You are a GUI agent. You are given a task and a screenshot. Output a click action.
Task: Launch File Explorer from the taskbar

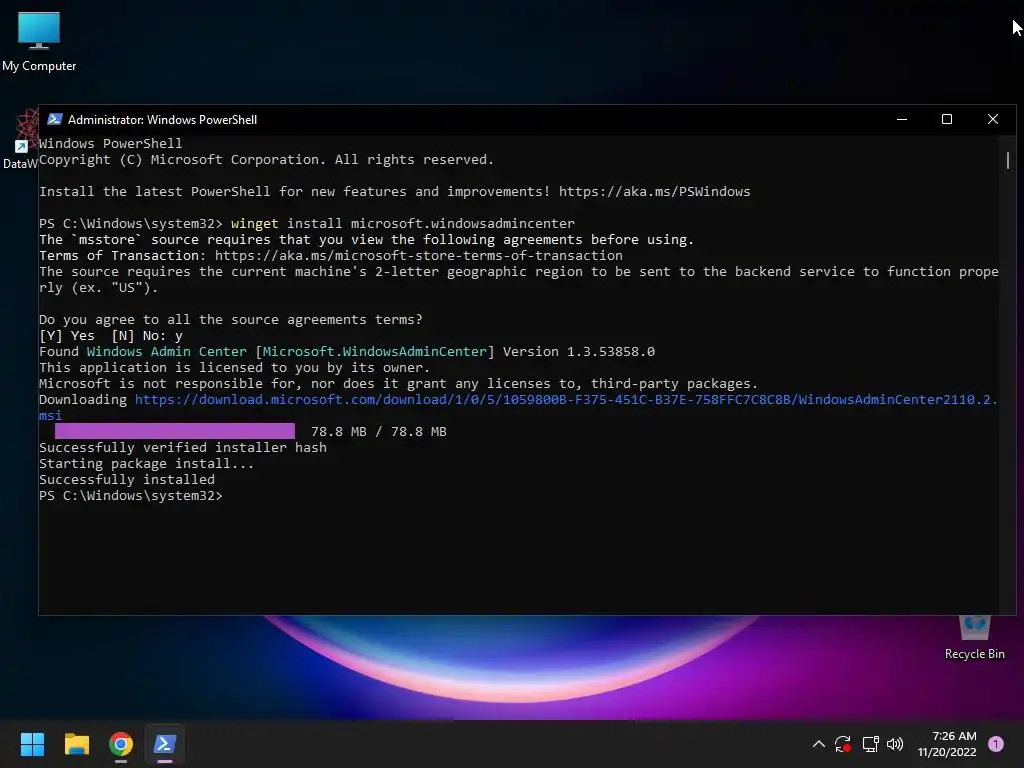[76, 744]
